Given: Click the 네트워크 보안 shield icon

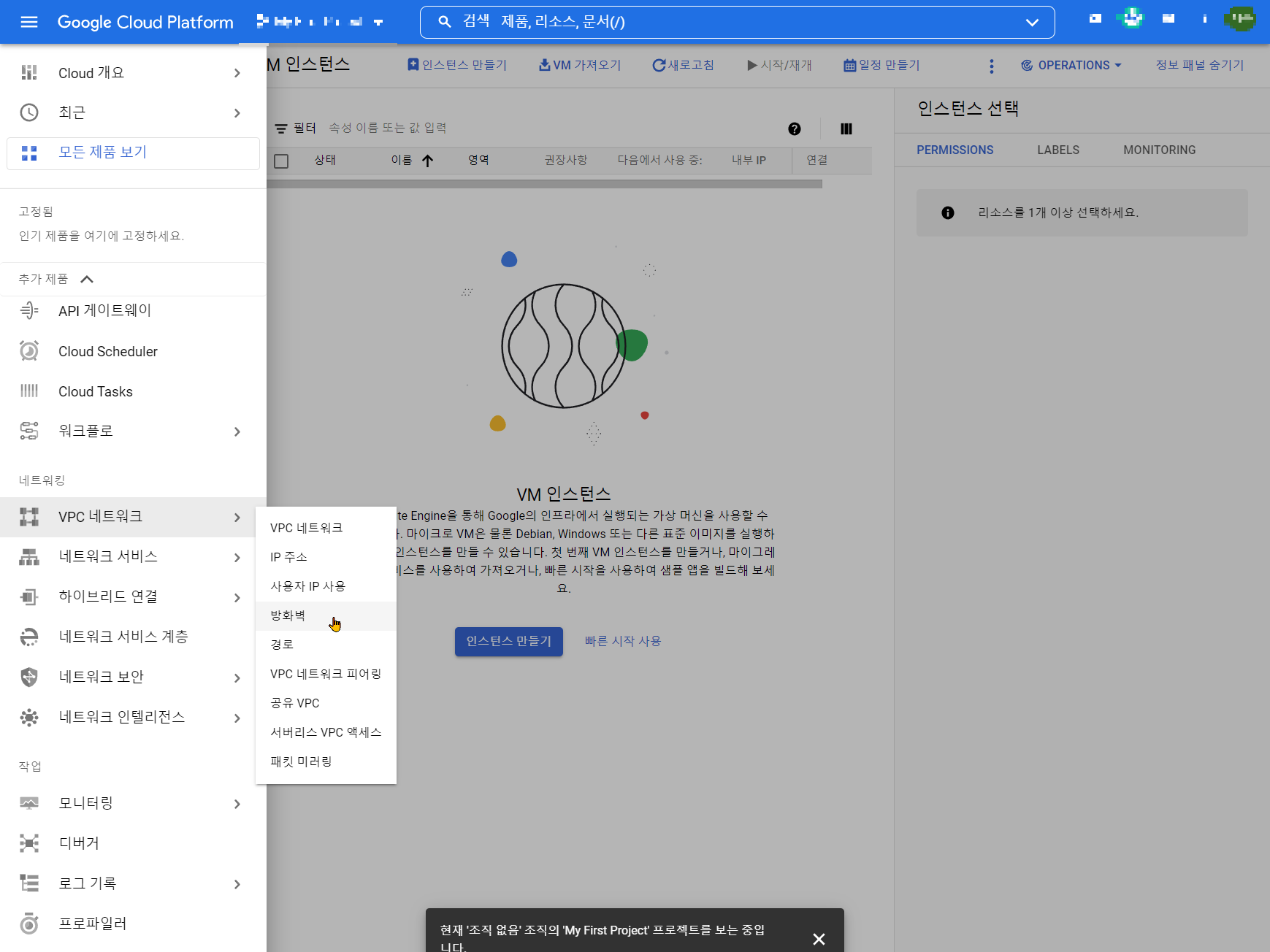Looking at the screenshot, I should click(x=29, y=677).
